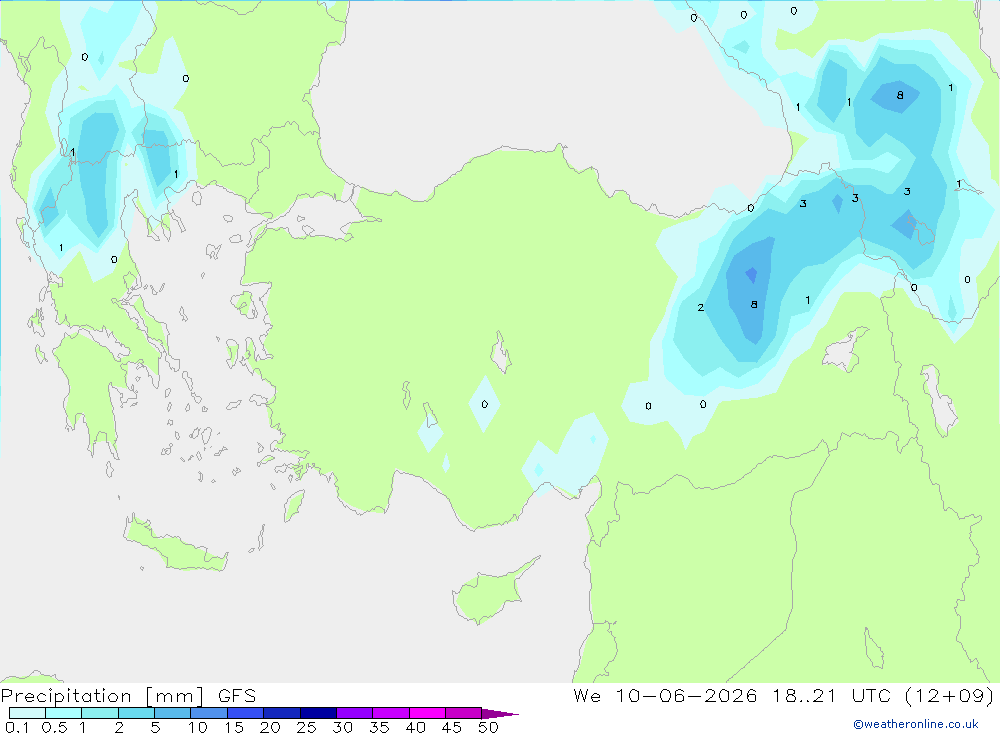Click the 'GFS' model label
The width and height of the screenshot is (1000, 733).
(237, 696)
